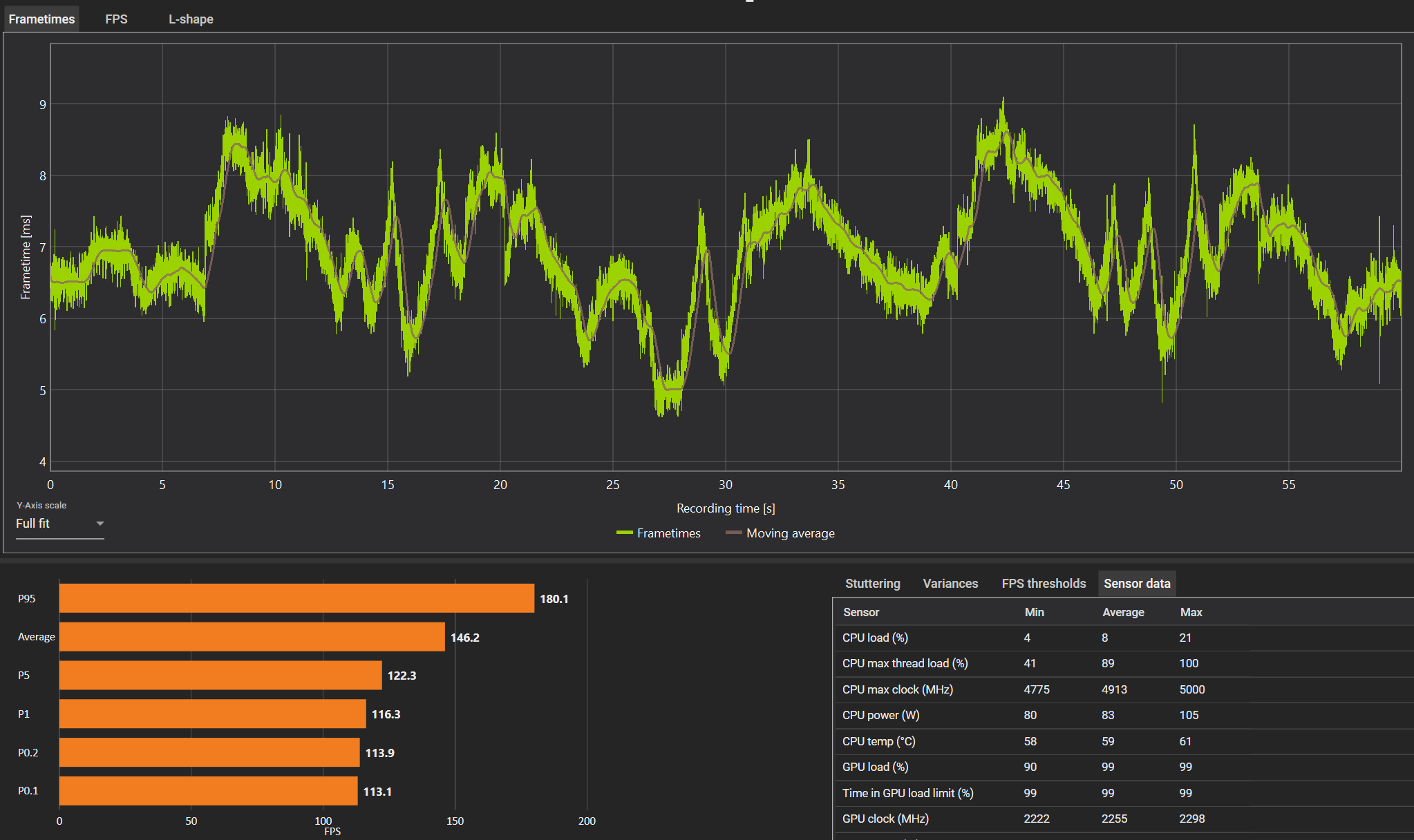Select the Sensor data tab
The width and height of the screenshot is (1414, 840).
[x=1137, y=584]
